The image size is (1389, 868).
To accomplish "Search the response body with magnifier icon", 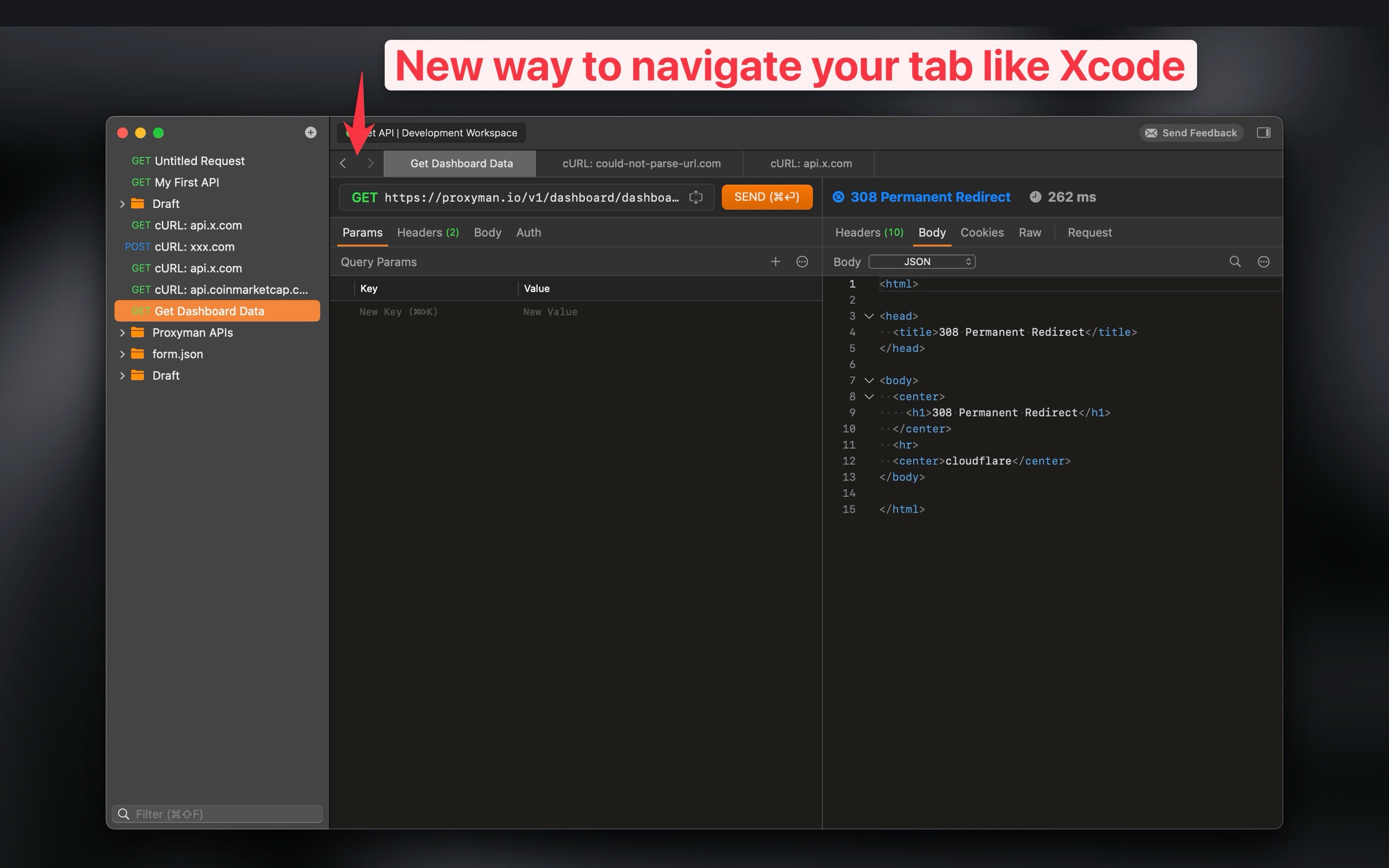I will point(1234,262).
